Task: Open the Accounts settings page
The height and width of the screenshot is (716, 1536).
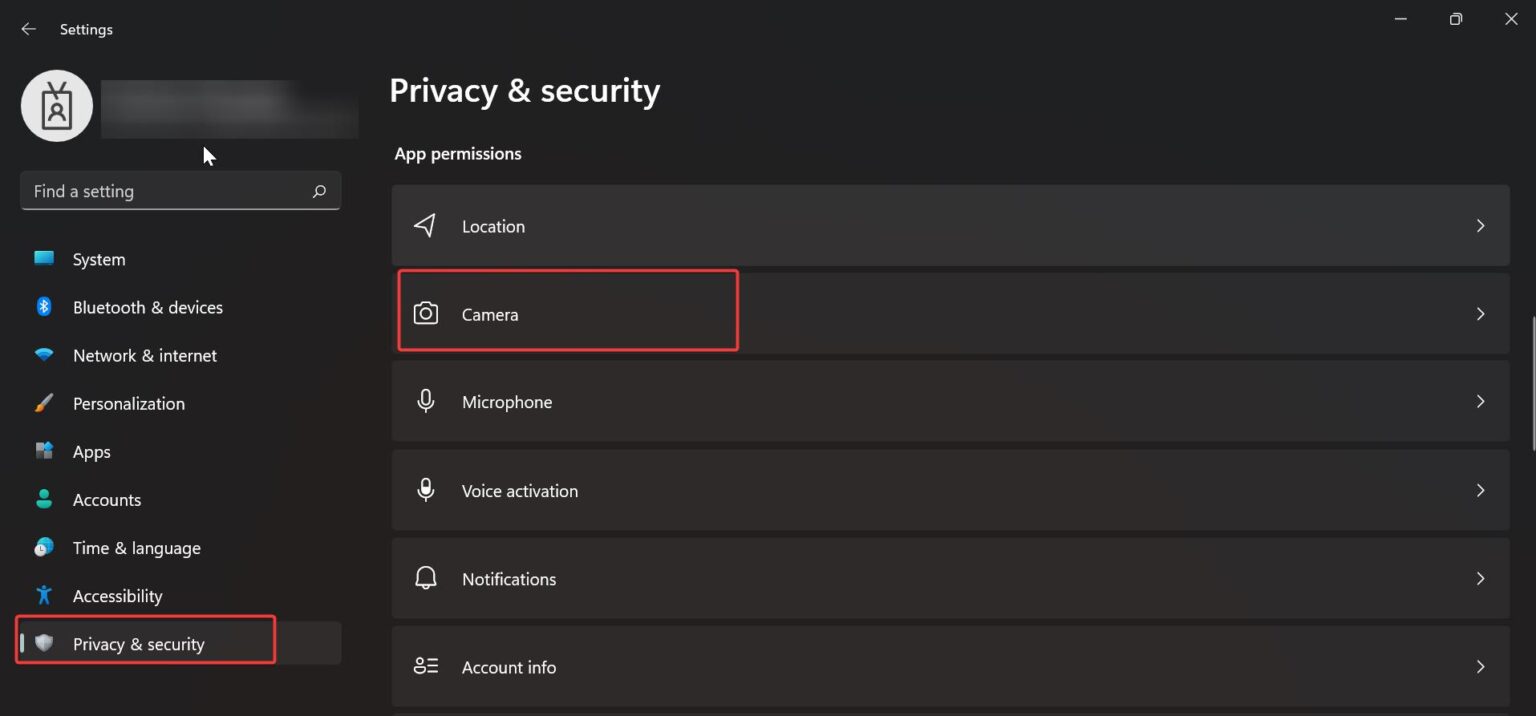Action: point(107,499)
